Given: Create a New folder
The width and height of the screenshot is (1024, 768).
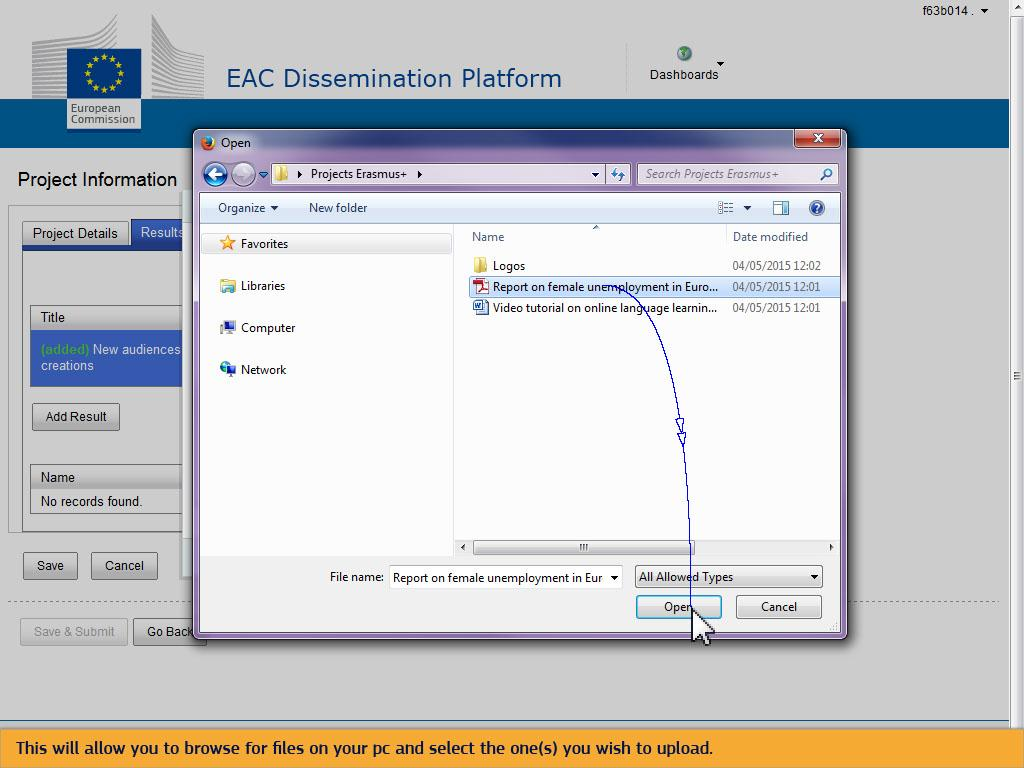Looking at the screenshot, I should [338, 208].
